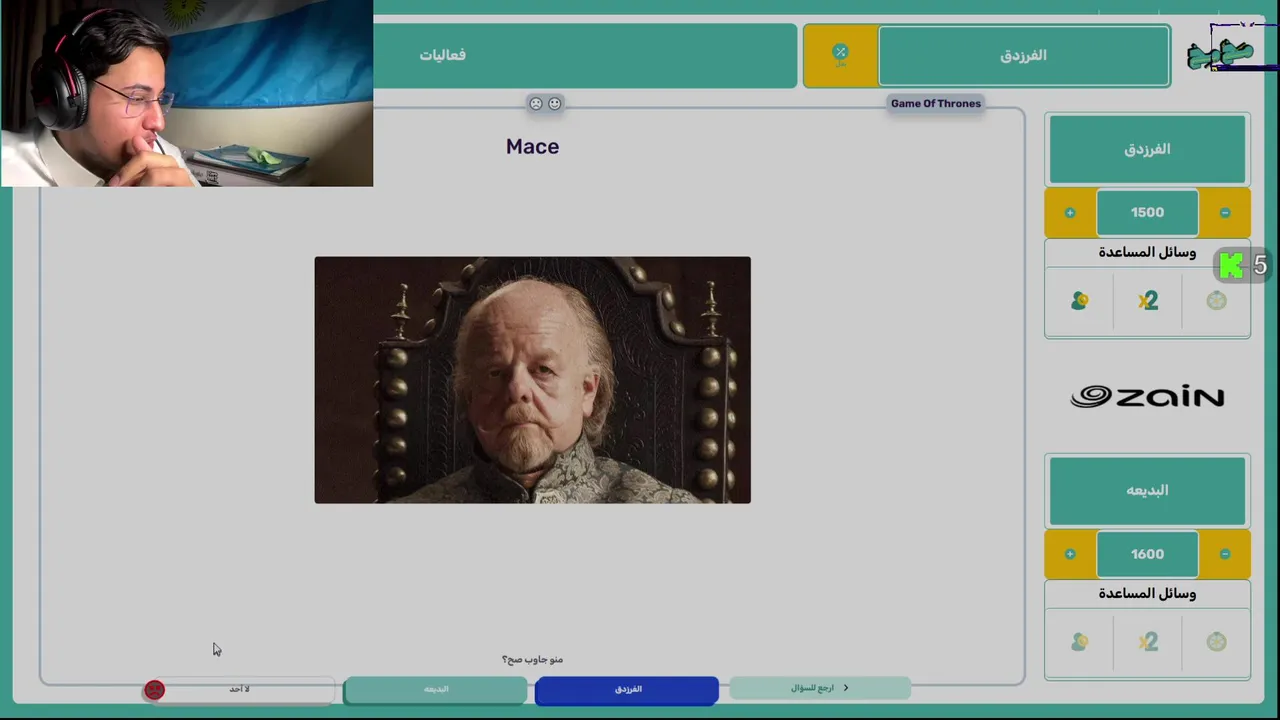Click the منو جاوب صح؟ prompt text

(x=532, y=659)
